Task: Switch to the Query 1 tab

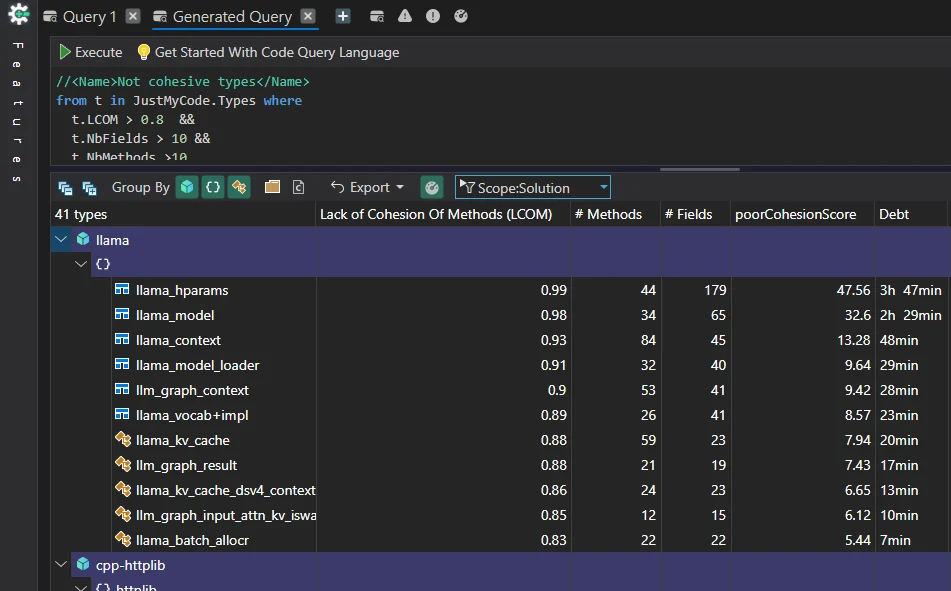Action: pos(89,16)
